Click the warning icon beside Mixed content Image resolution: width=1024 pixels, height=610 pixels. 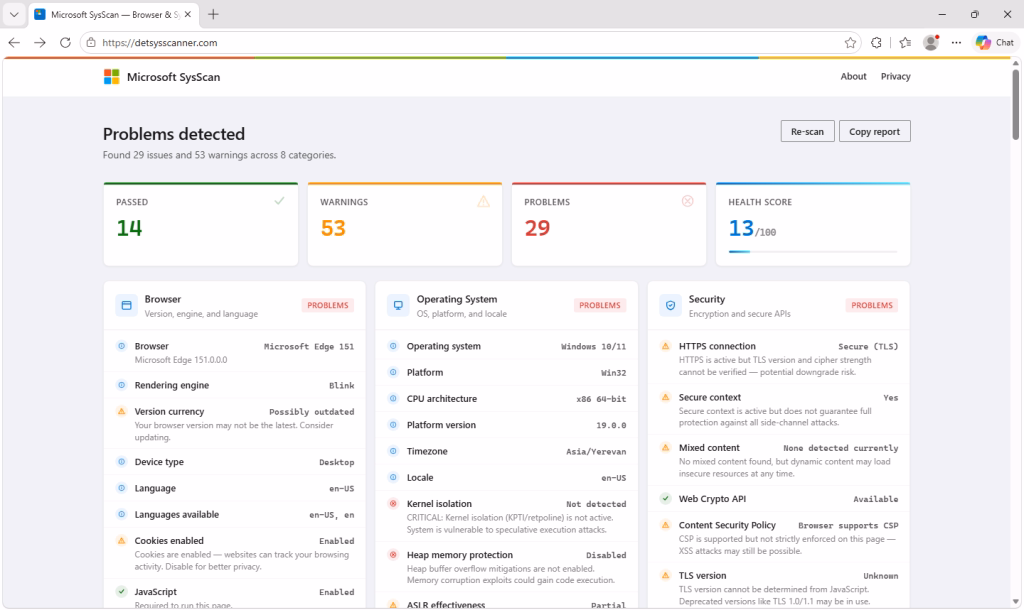point(665,447)
